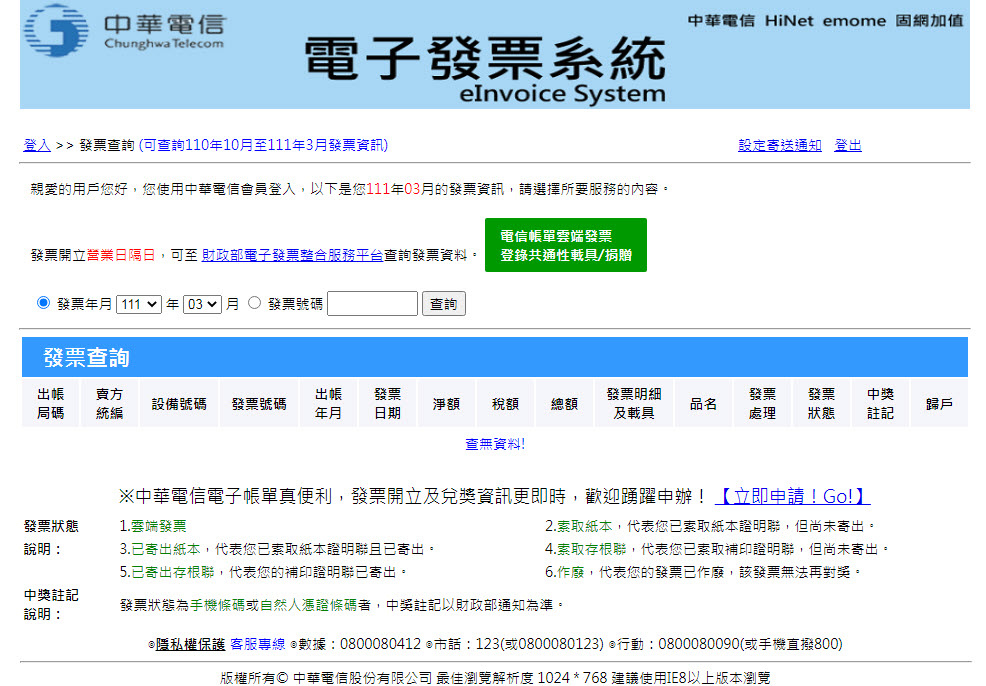
Task: Click the 發票狀態 column header
Action: 821,403
